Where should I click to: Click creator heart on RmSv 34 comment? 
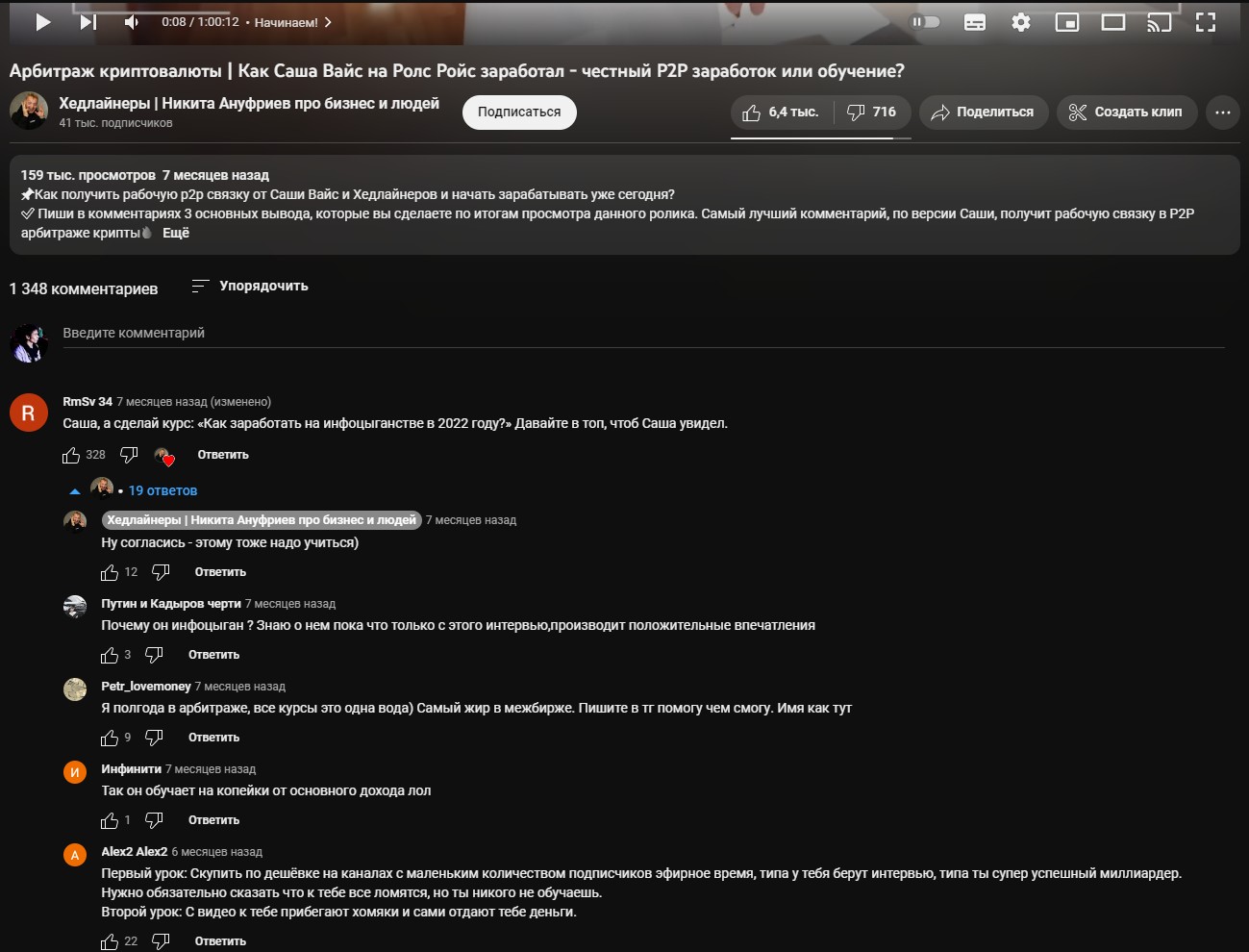[x=164, y=456]
